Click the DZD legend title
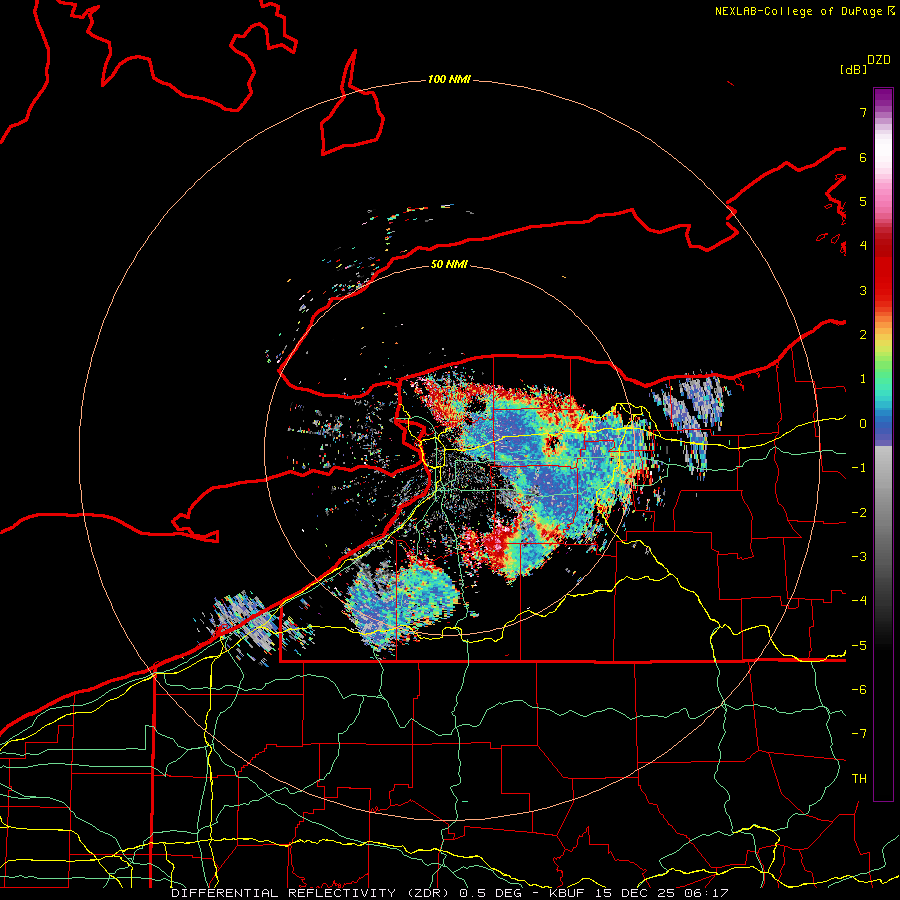900x900 pixels. (879, 60)
